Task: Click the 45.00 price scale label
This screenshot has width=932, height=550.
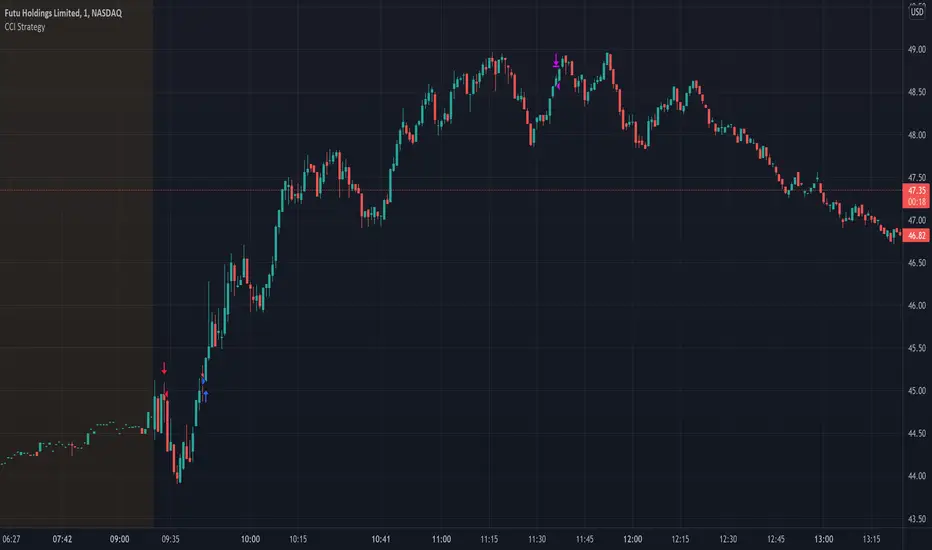Action: (915, 390)
